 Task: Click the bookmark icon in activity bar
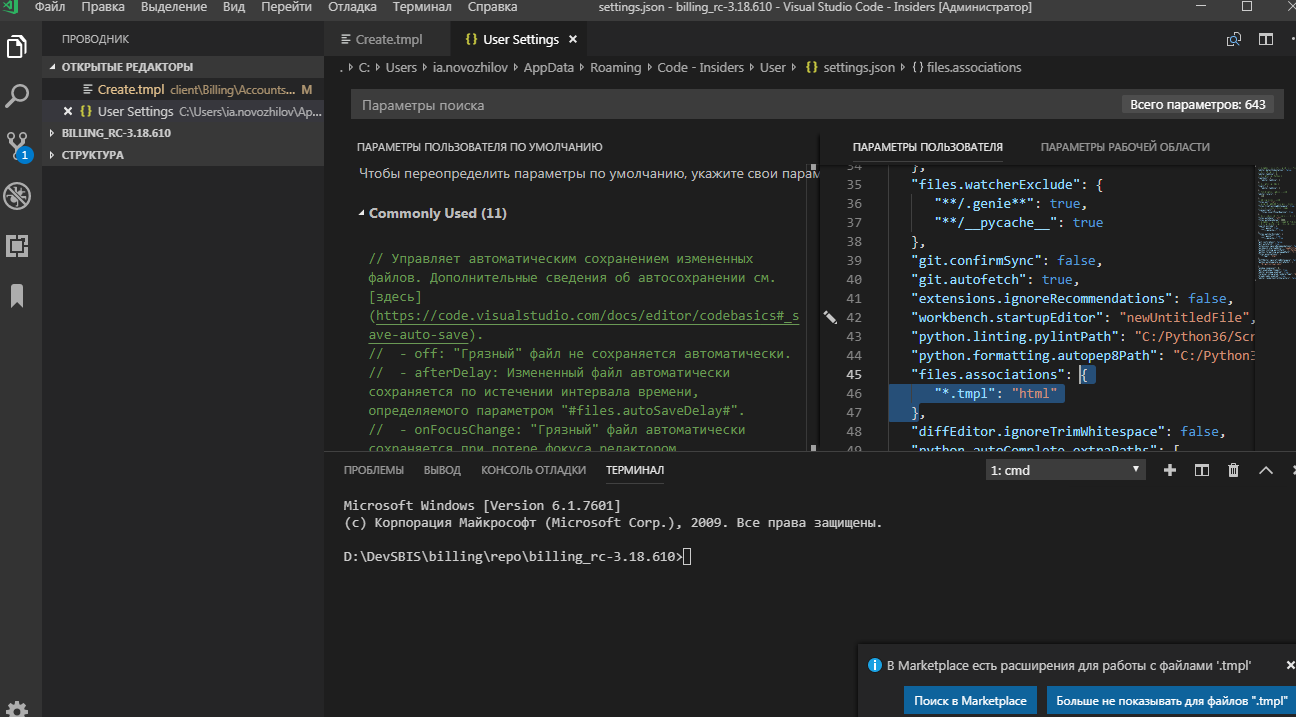(17, 296)
